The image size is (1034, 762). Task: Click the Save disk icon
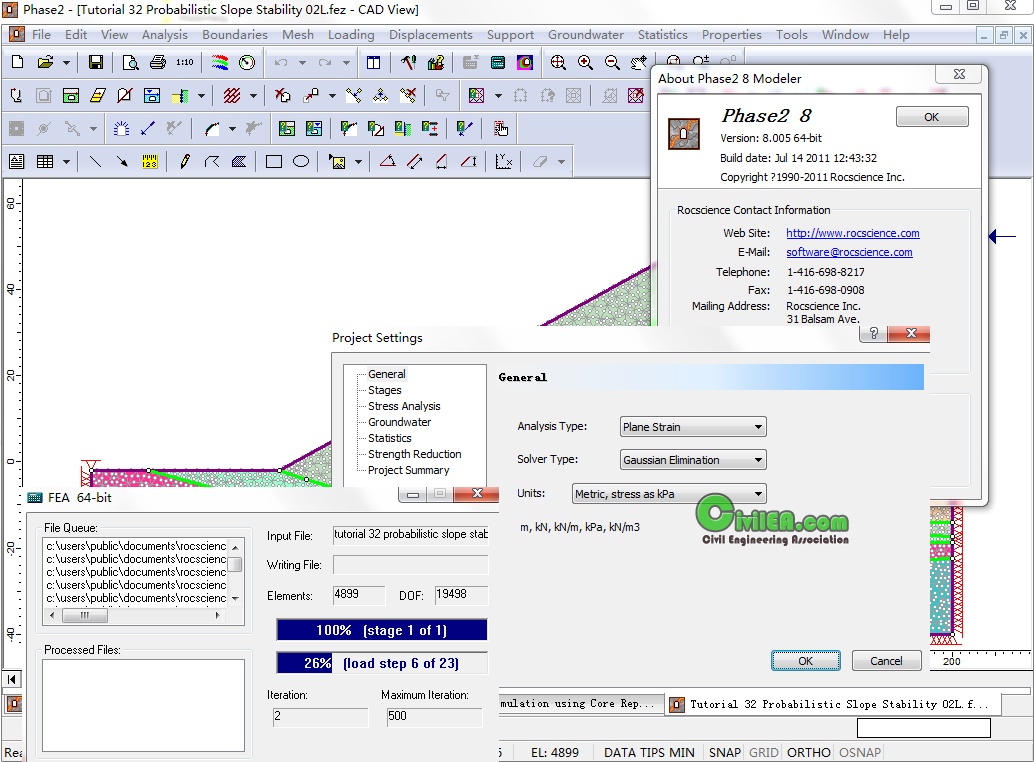click(95, 62)
